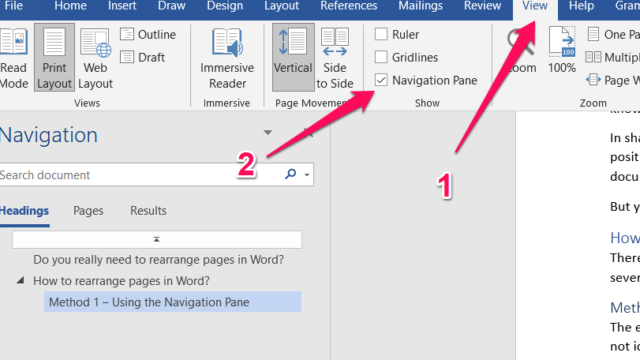
Task: Select Vertical page movement
Action: (x=293, y=58)
